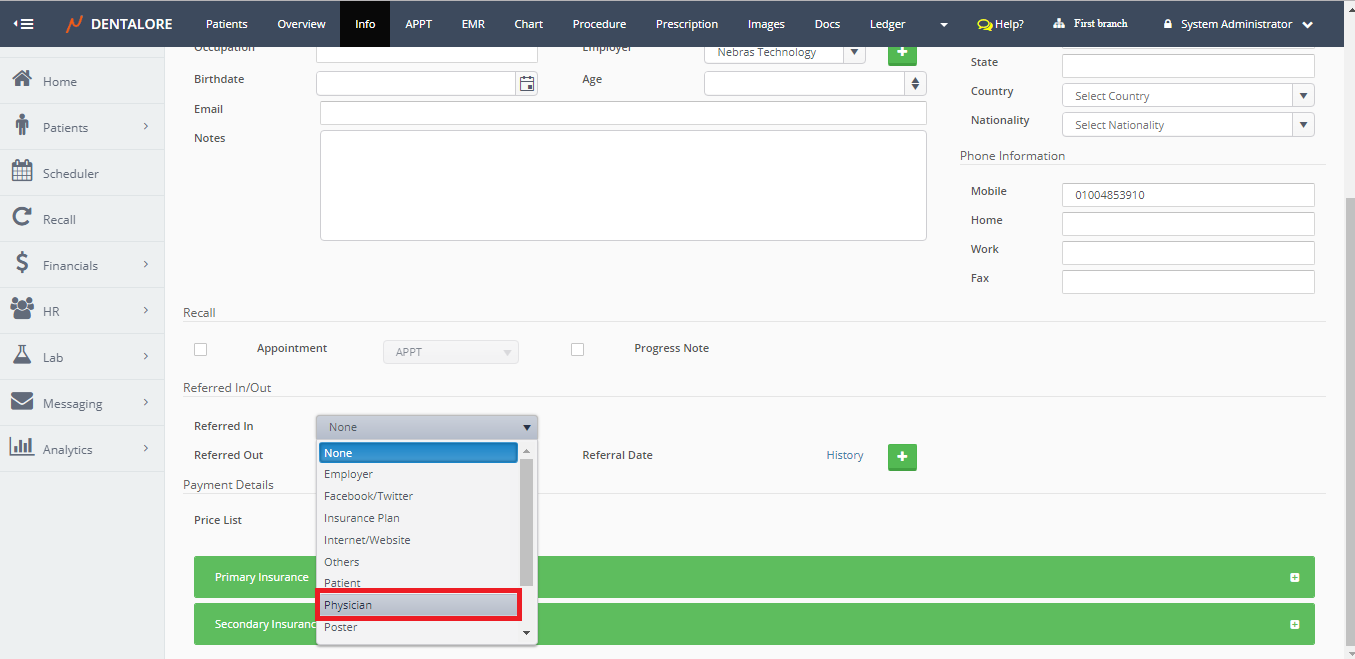Click green plus button next to Employer

pyautogui.click(x=902, y=52)
